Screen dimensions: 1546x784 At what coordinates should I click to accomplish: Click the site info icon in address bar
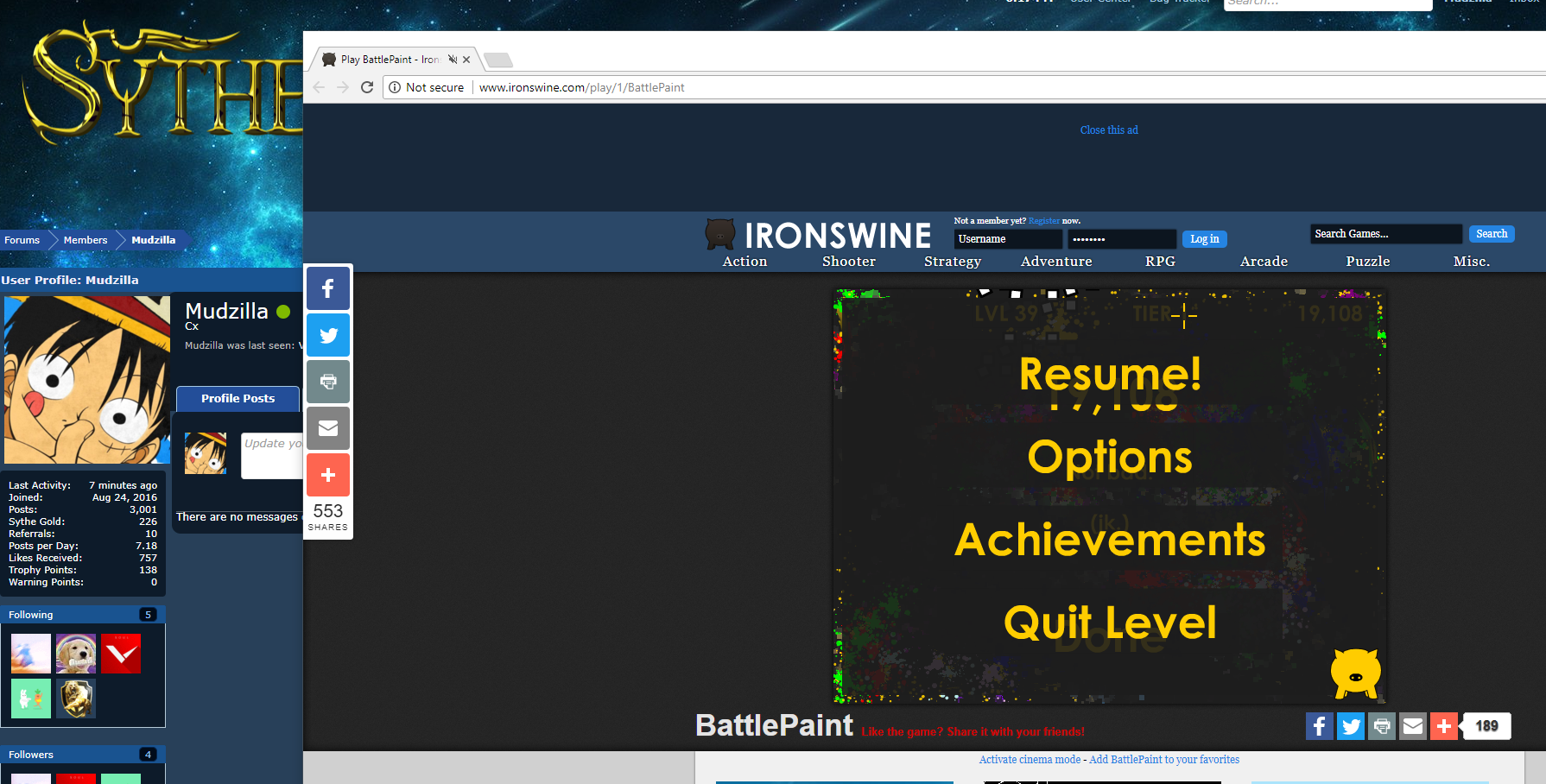coord(395,87)
